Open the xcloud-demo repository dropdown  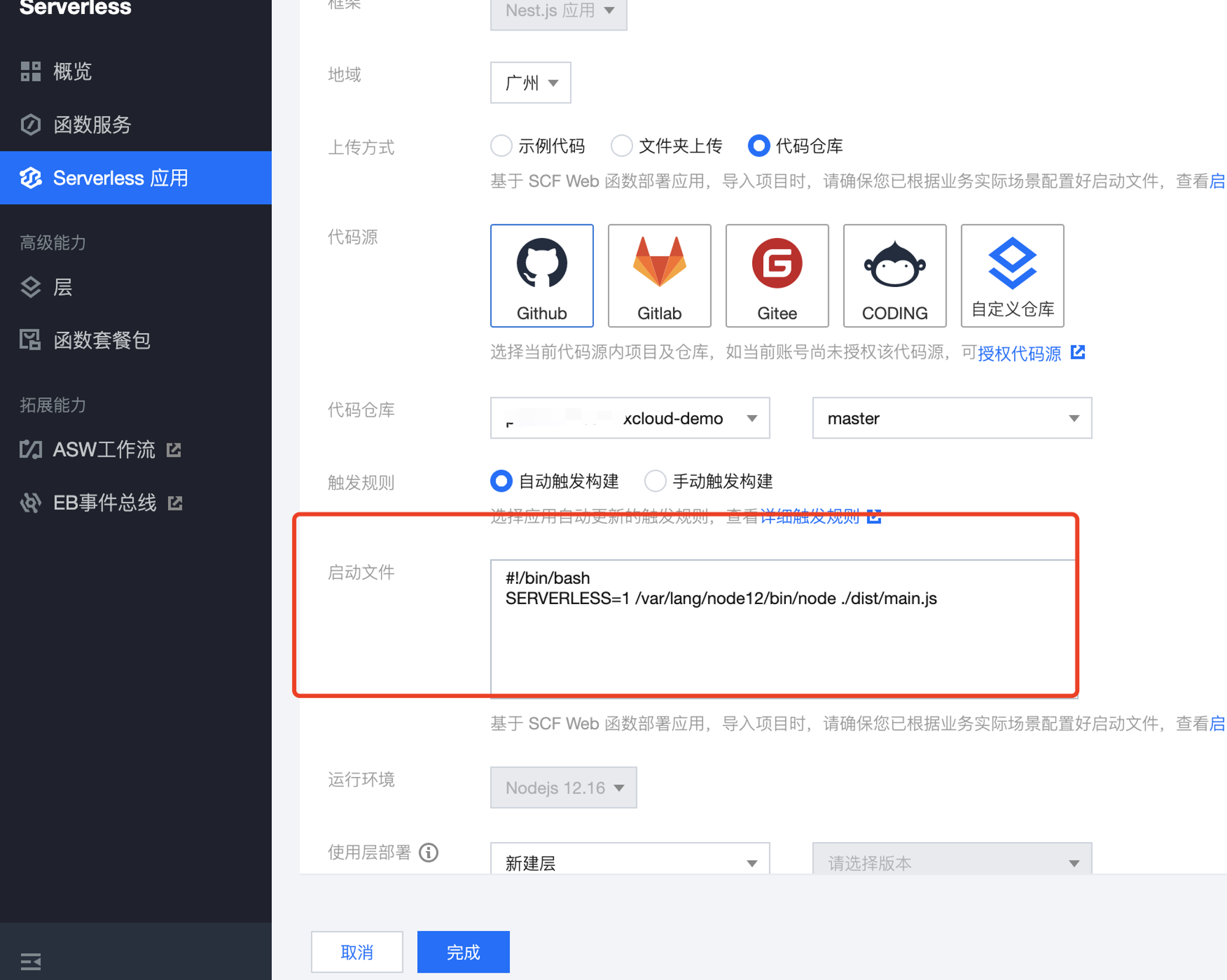630,418
